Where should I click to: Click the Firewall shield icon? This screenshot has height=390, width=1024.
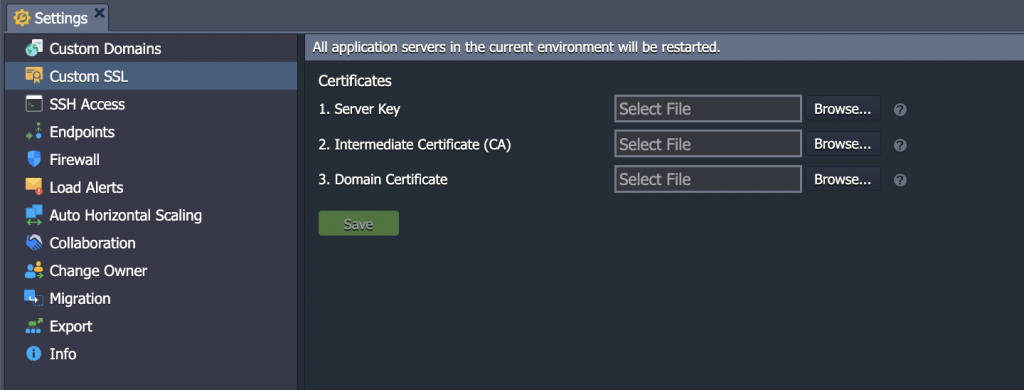(x=34, y=159)
